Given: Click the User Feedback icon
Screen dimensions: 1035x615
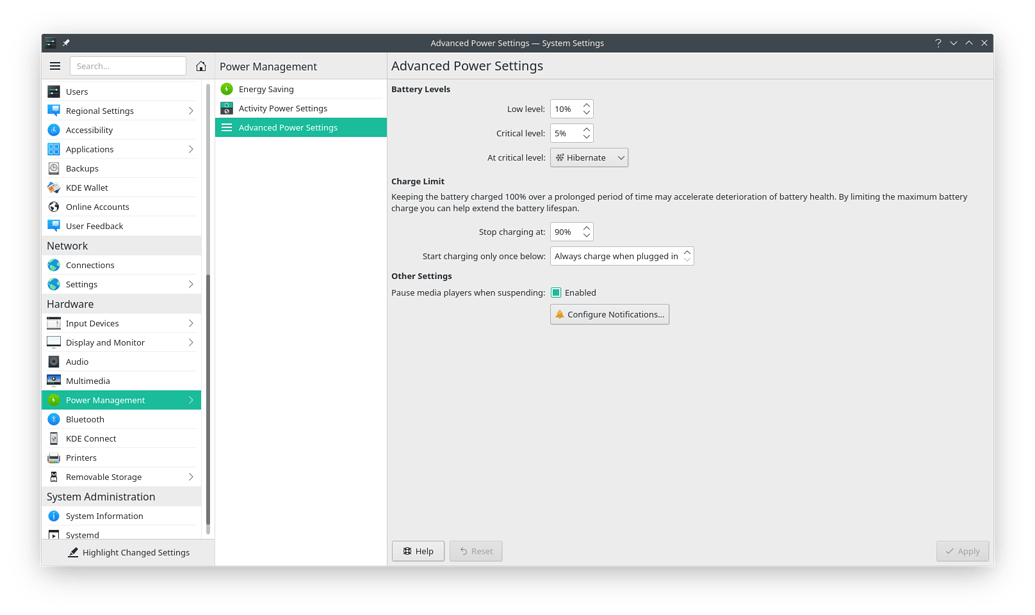Looking at the screenshot, I should tap(54, 226).
